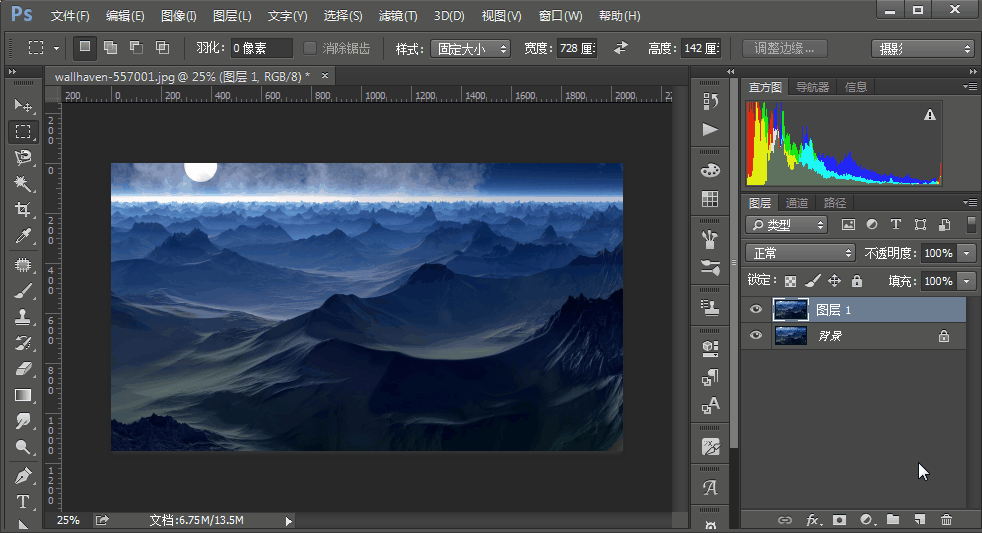Image resolution: width=982 pixels, height=533 pixels.
Task: Open the Color palette panel icon
Action: point(710,170)
